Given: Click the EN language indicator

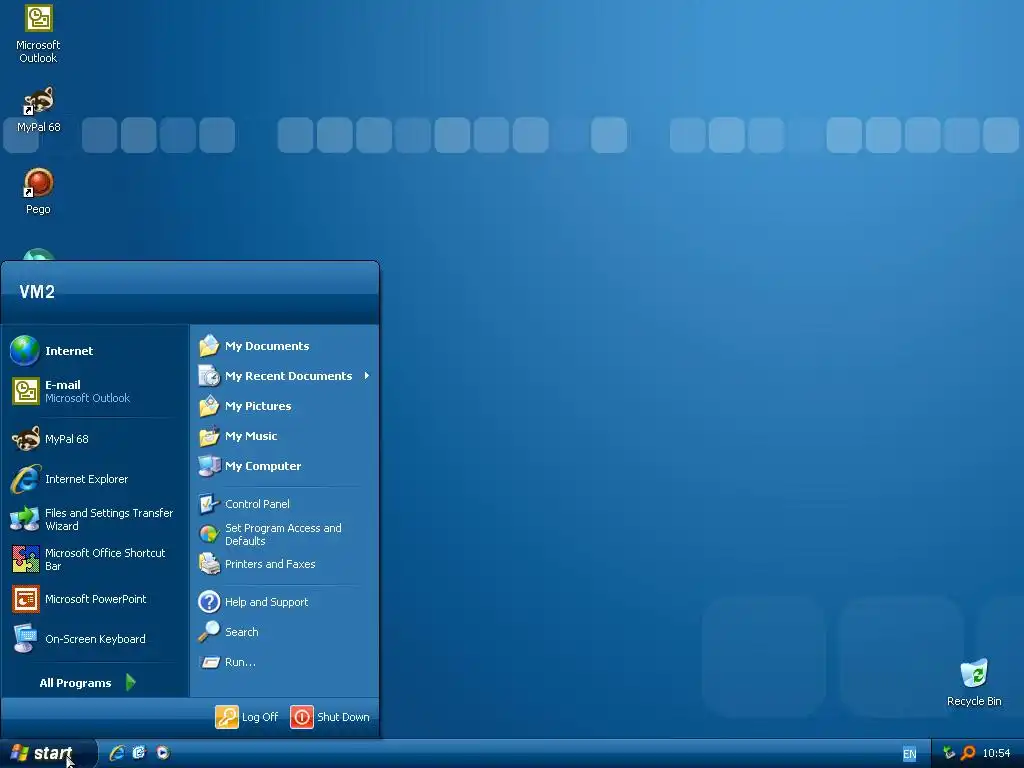Looking at the screenshot, I should (x=909, y=754).
